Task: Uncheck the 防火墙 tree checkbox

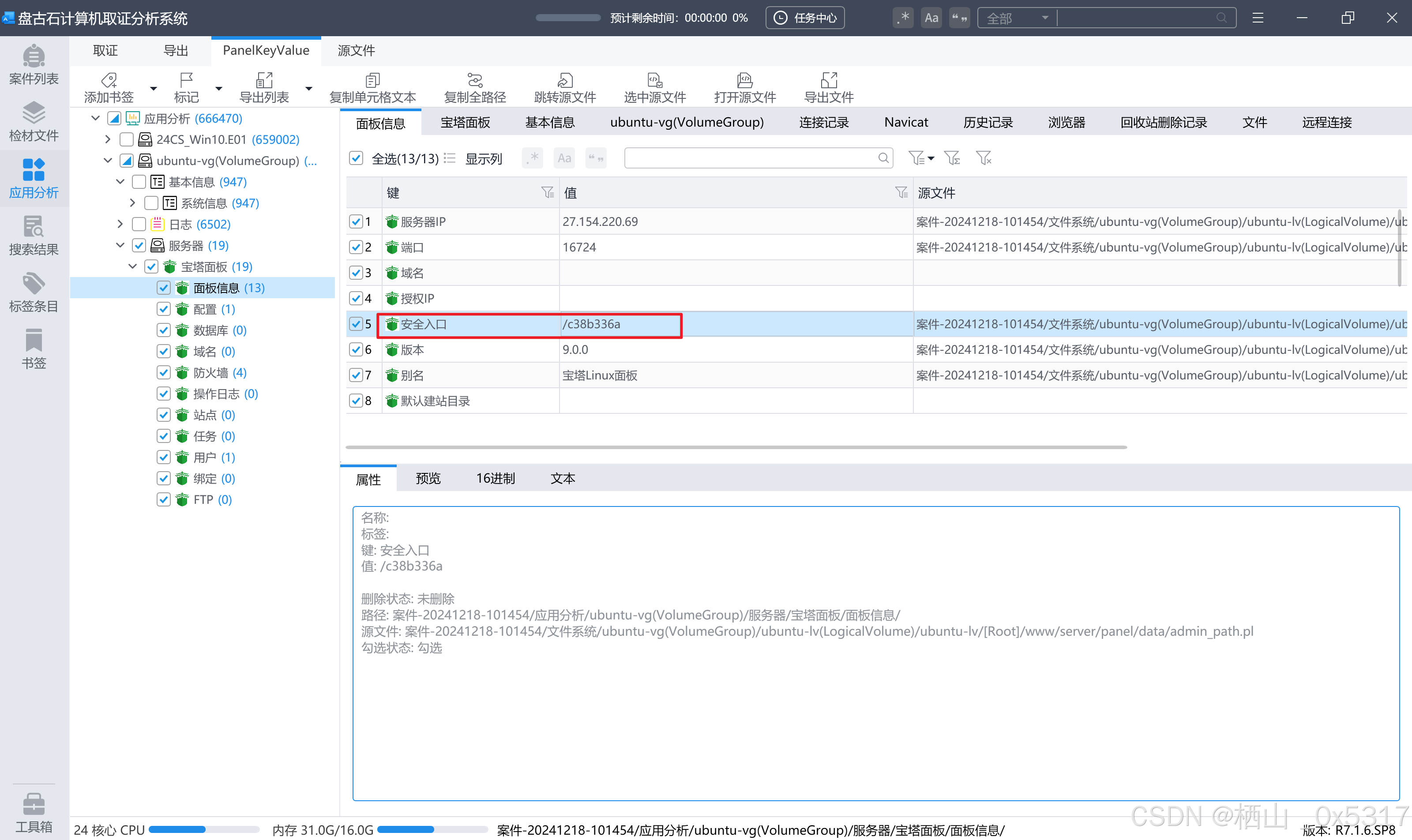Action: [164, 372]
